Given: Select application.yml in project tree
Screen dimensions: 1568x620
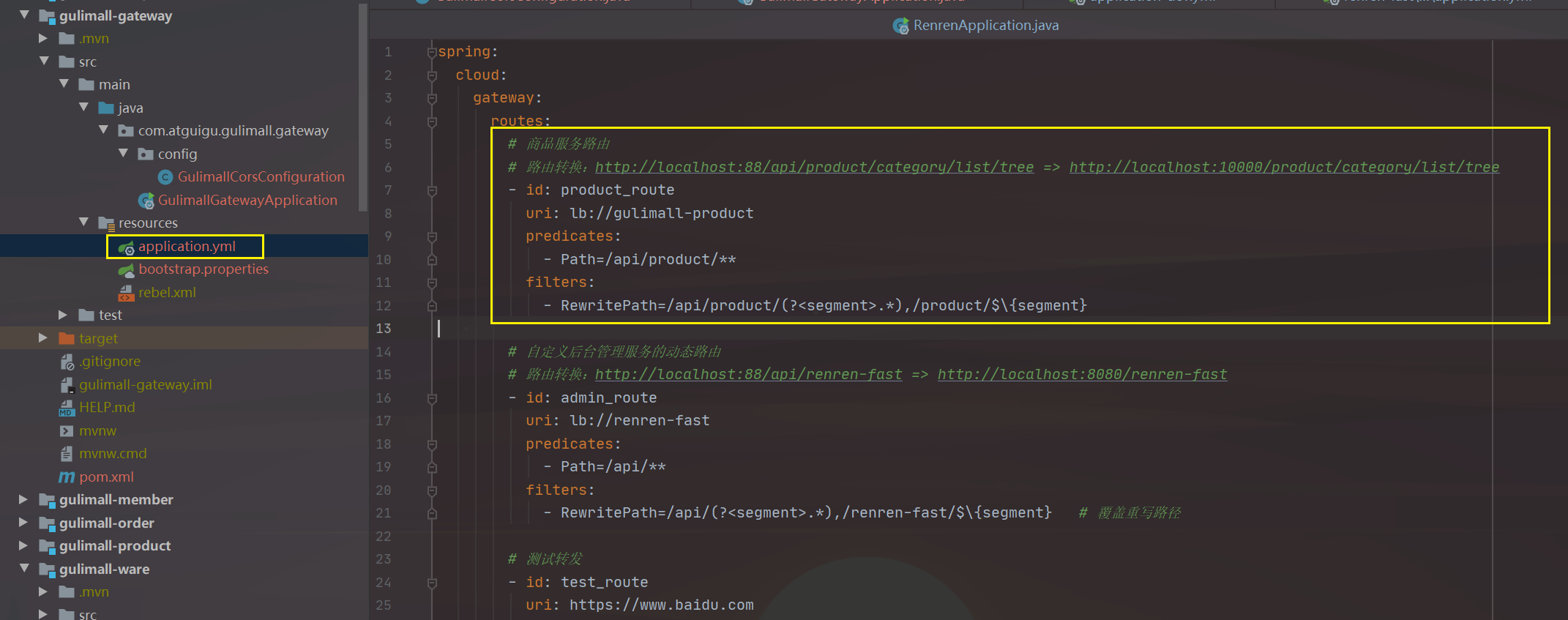Looking at the screenshot, I should point(187,247).
